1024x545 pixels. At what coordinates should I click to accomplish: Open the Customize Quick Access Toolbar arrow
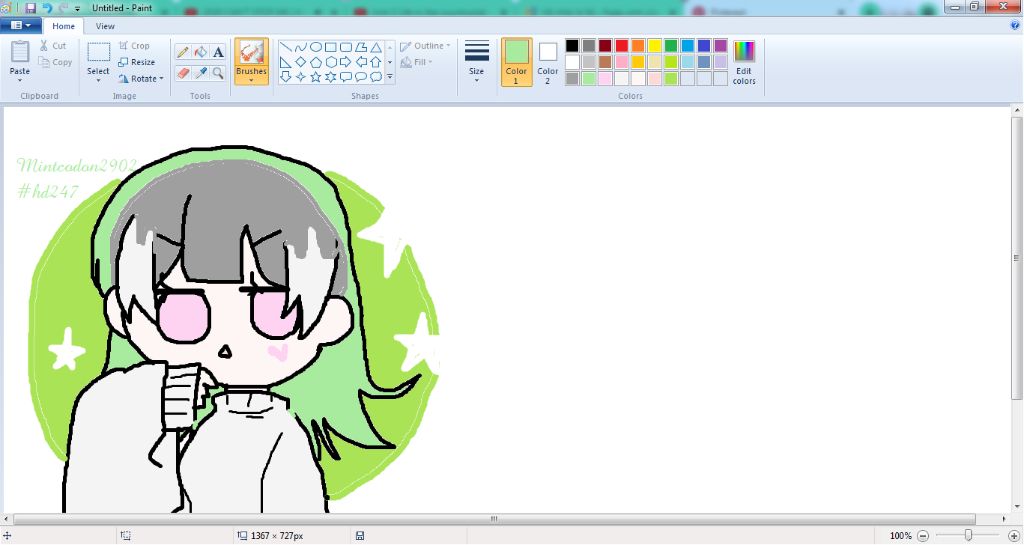(78, 8)
